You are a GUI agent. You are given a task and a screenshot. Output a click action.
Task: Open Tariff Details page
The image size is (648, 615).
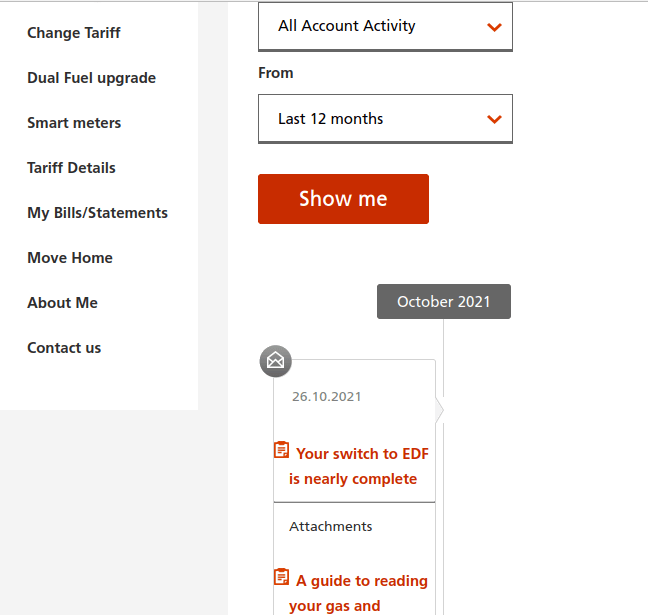(71, 168)
